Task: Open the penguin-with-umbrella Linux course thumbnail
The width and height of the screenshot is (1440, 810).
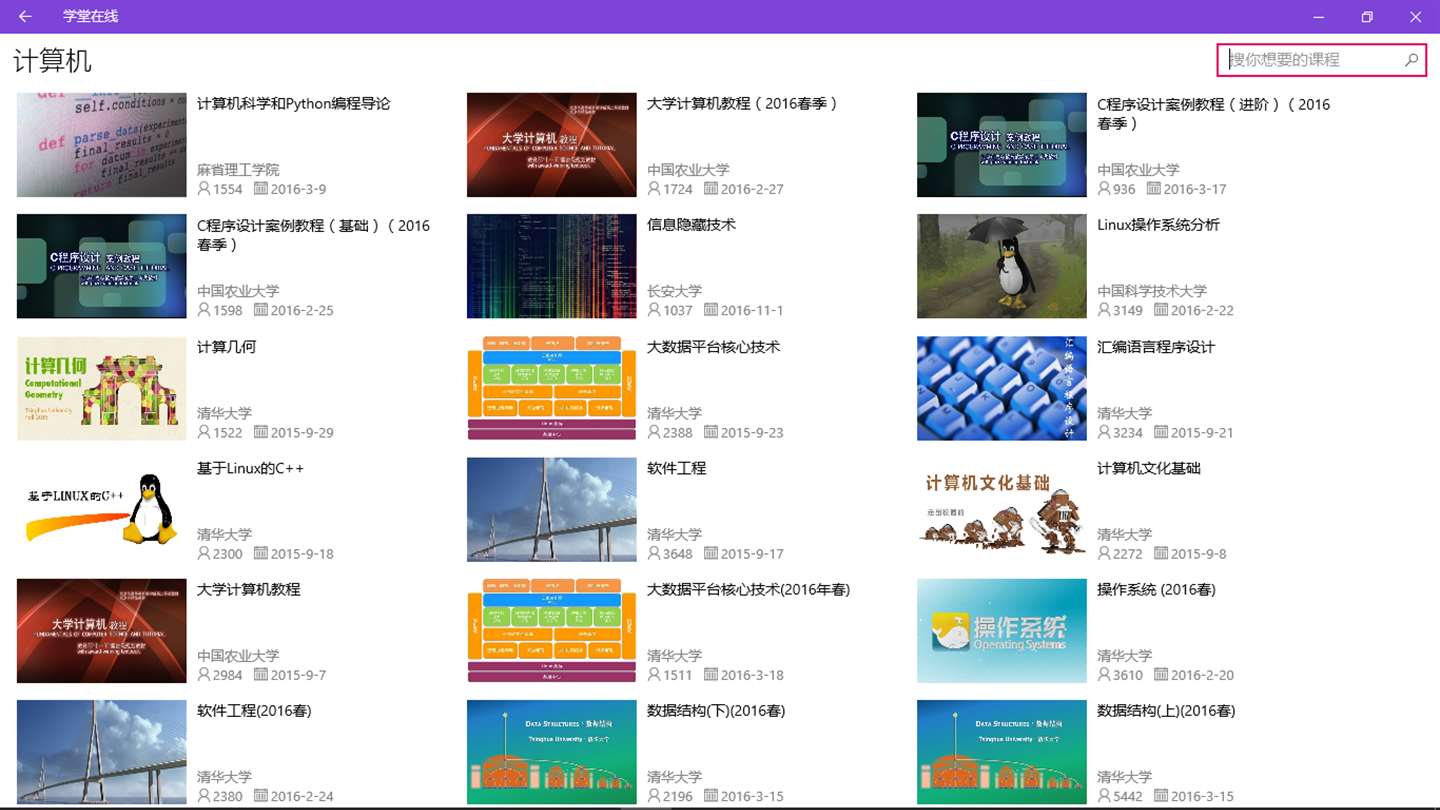Action: click(x=1002, y=266)
